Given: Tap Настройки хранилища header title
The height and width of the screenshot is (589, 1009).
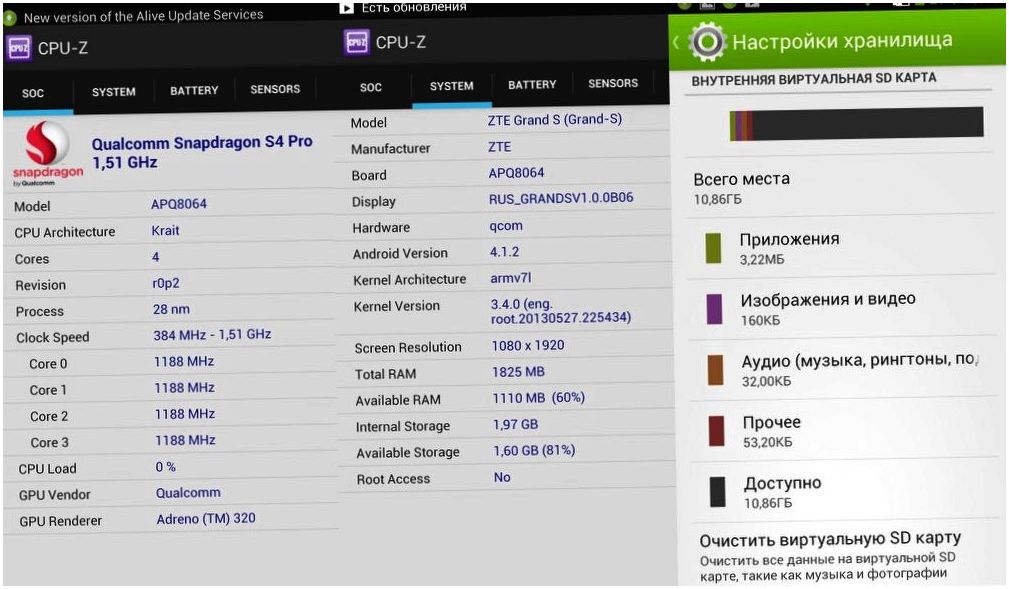Looking at the screenshot, I should coord(842,41).
